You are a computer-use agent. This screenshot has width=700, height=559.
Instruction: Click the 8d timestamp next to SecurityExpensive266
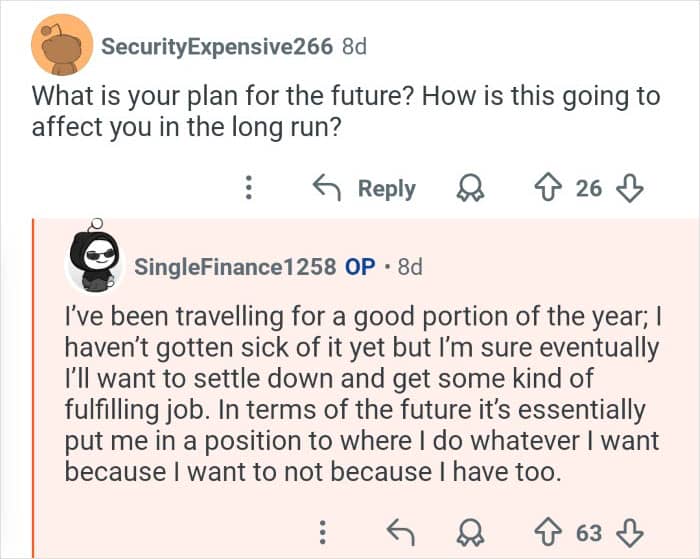(x=354, y=46)
